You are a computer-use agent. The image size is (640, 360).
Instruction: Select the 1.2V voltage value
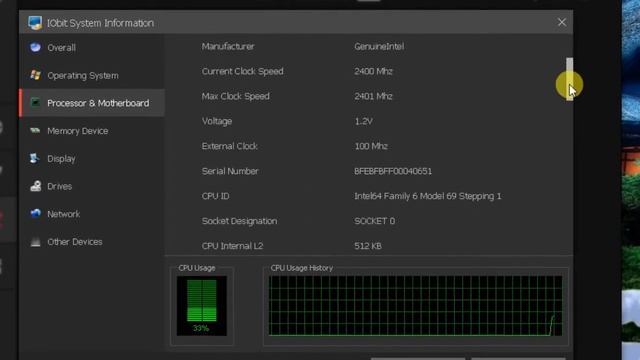click(363, 121)
